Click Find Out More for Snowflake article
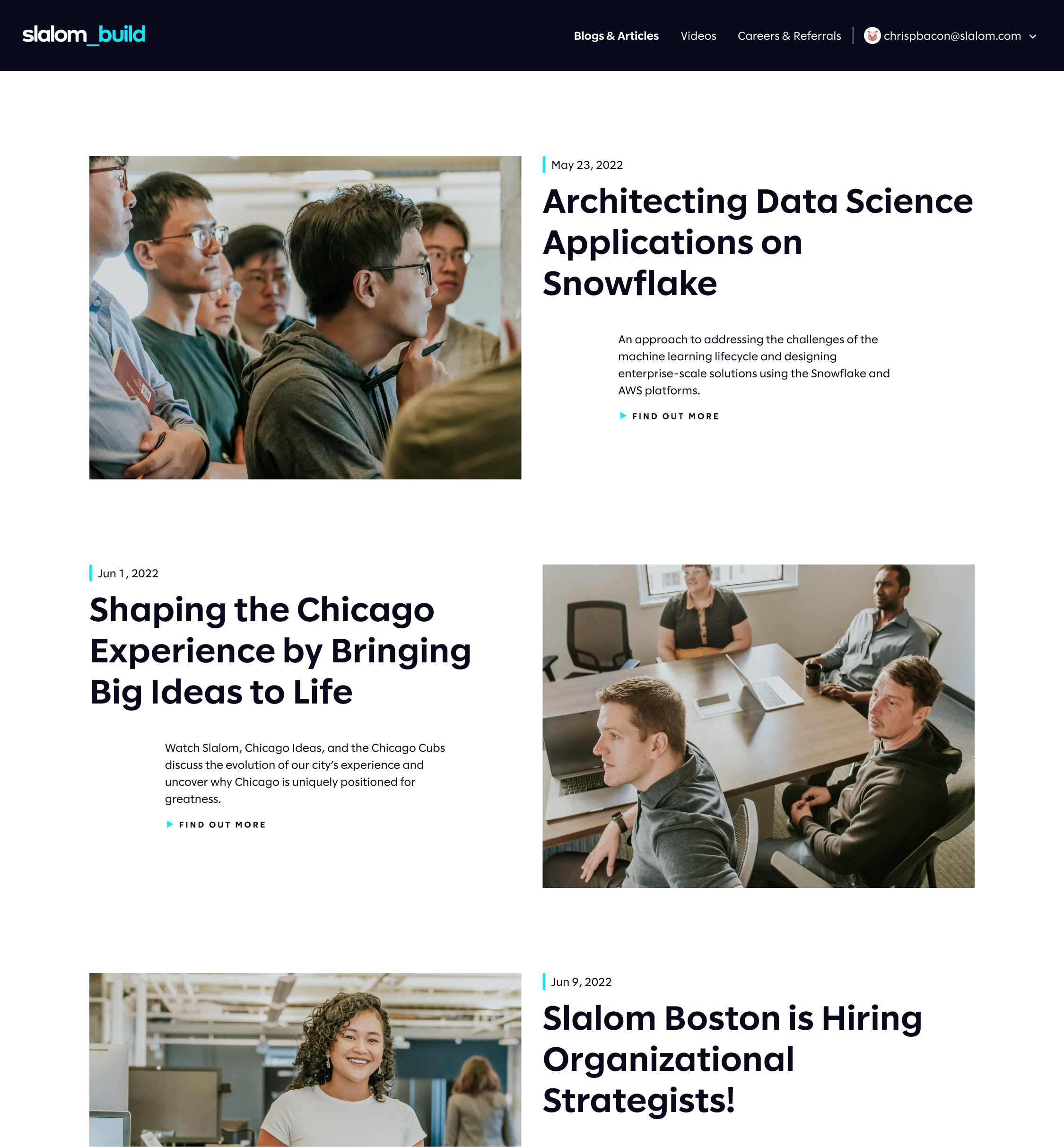The width and height of the screenshot is (1064, 1147). (675, 416)
